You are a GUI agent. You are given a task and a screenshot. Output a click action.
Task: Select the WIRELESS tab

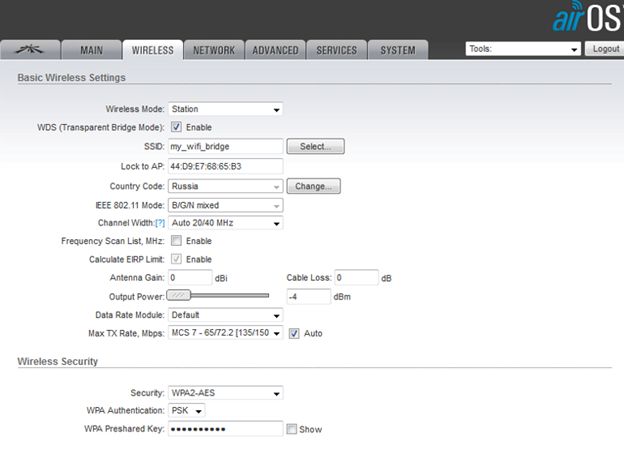153,50
